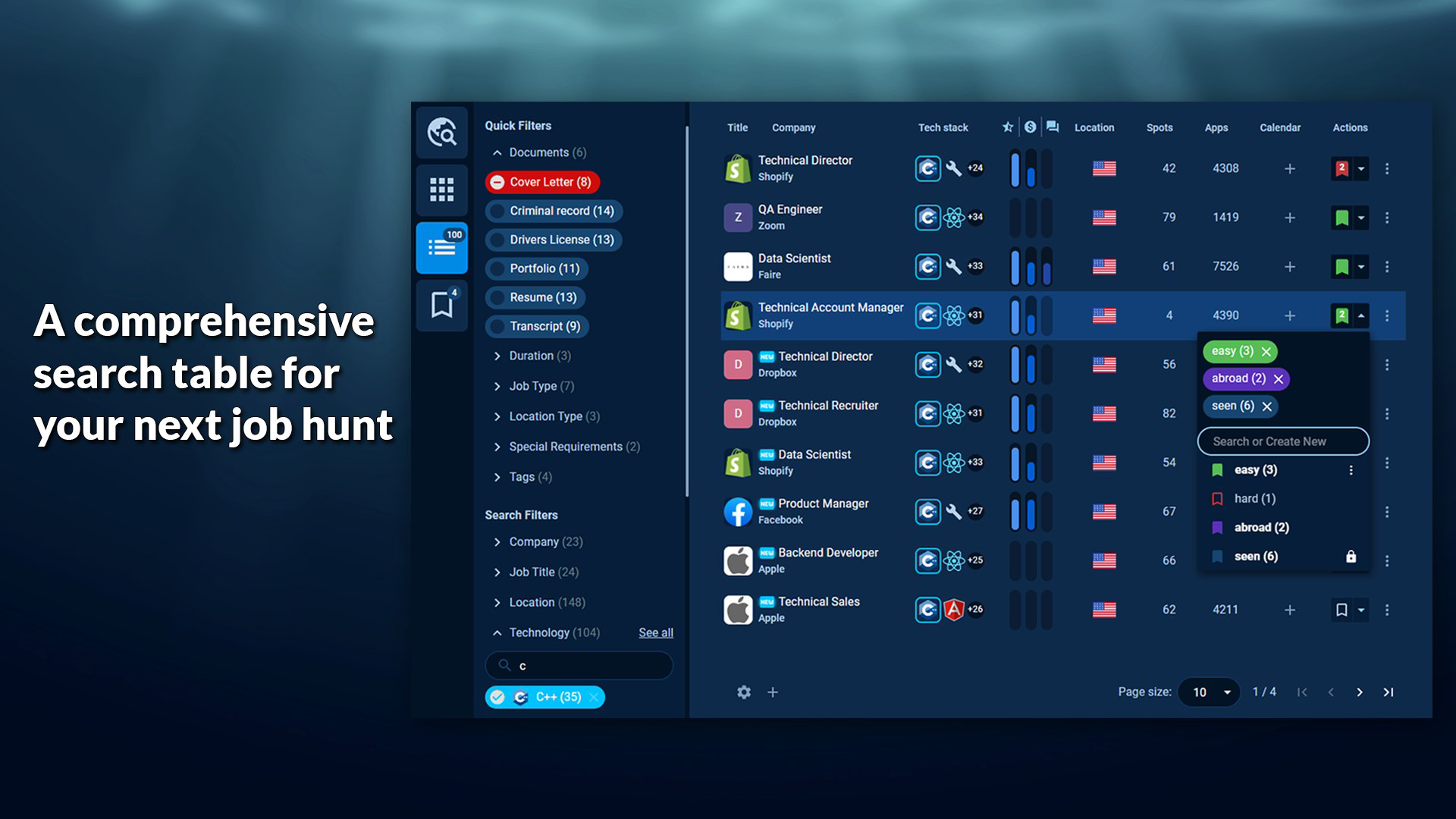Remove the easy (3) tag chip

(x=1266, y=351)
